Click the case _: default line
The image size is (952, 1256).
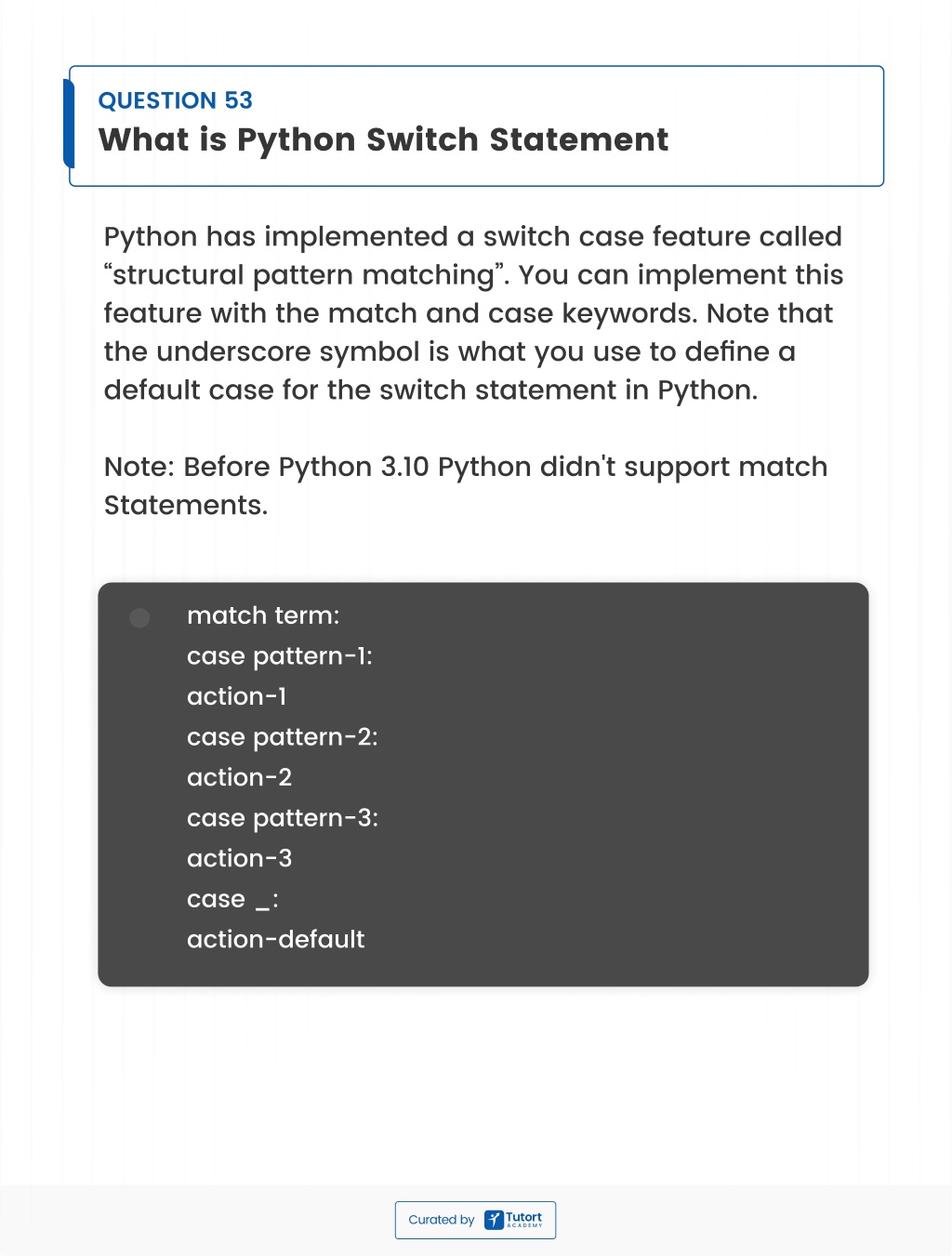[x=232, y=899]
